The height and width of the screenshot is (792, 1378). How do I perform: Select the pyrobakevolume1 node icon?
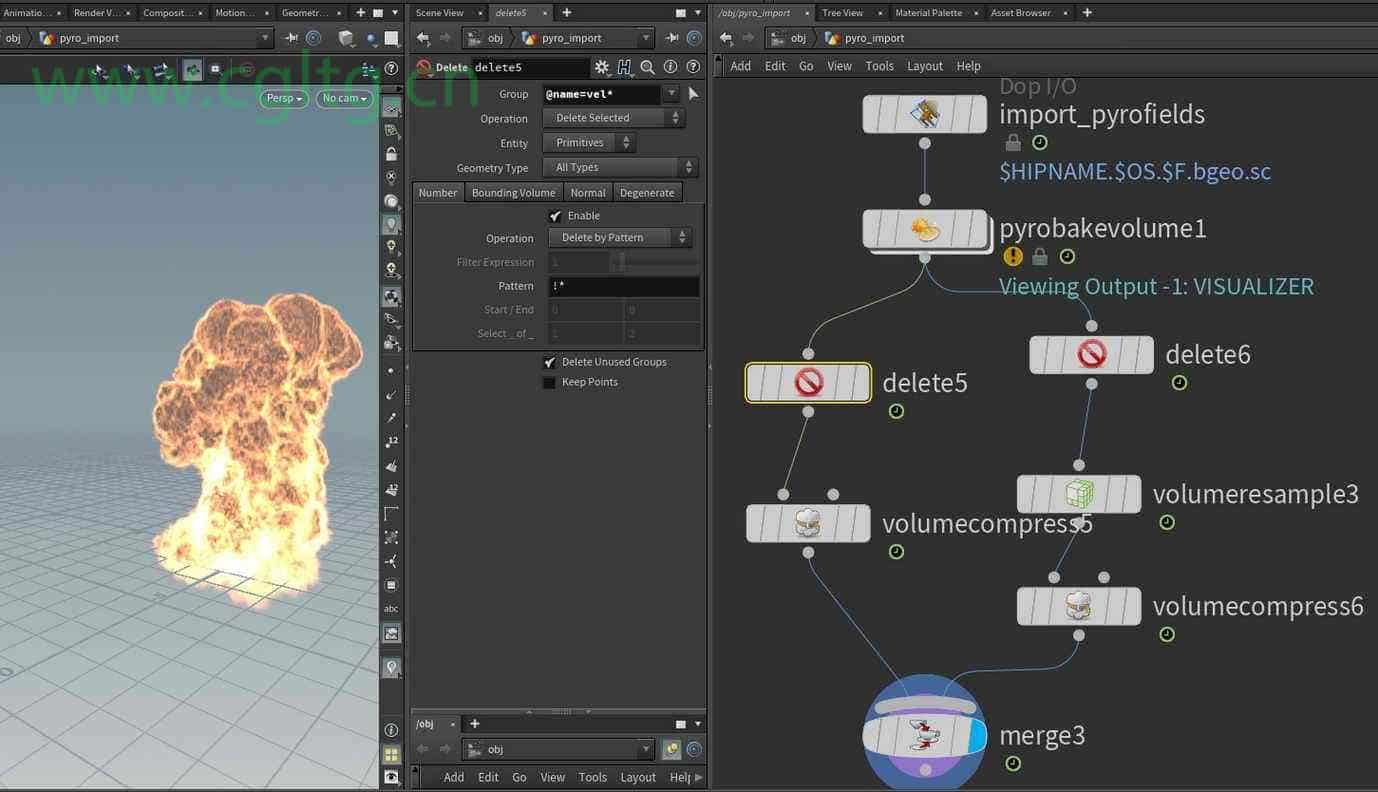(x=925, y=230)
